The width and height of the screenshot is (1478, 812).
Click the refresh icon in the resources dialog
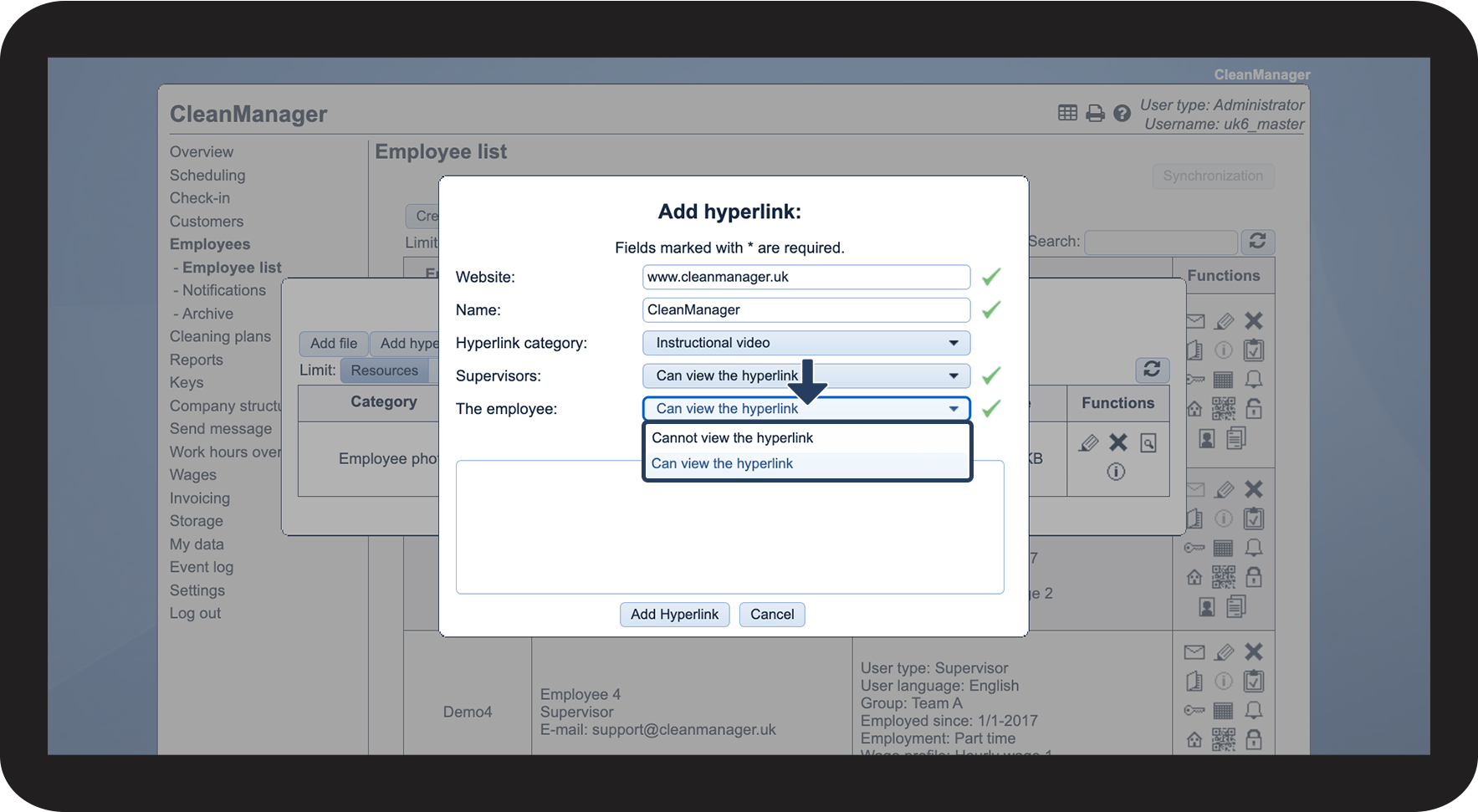(x=1152, y=369)
